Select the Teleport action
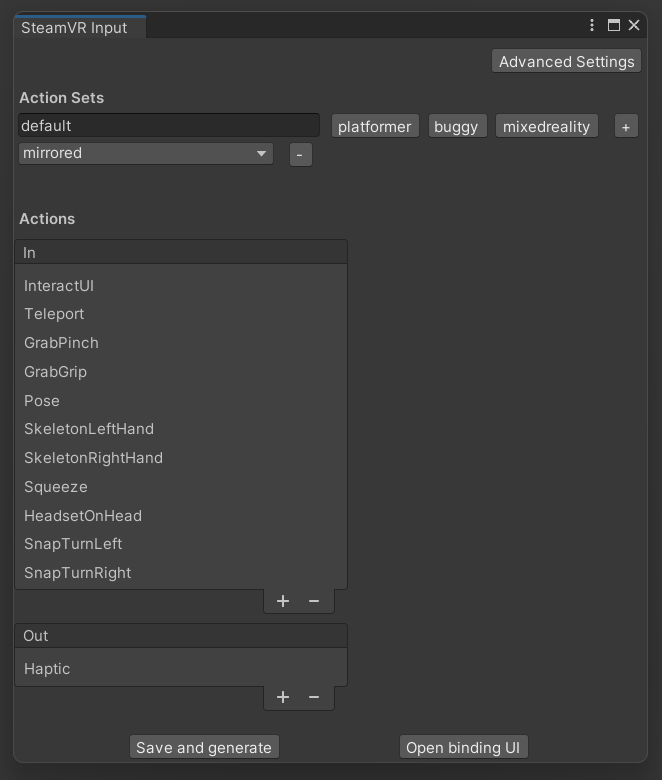Viewport: 662px width, 780px height. point(181,314)
